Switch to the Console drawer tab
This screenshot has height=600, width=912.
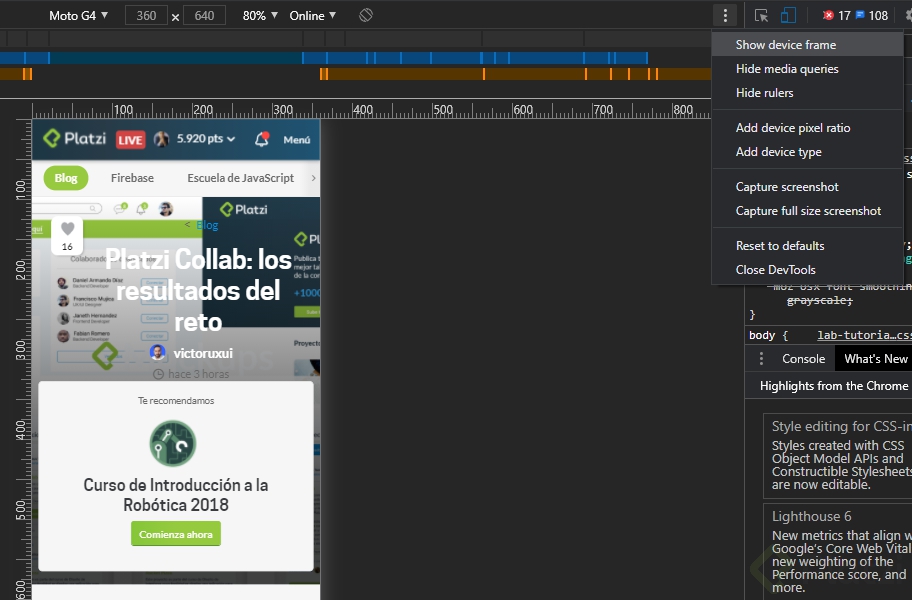click(x=803, y=359)
